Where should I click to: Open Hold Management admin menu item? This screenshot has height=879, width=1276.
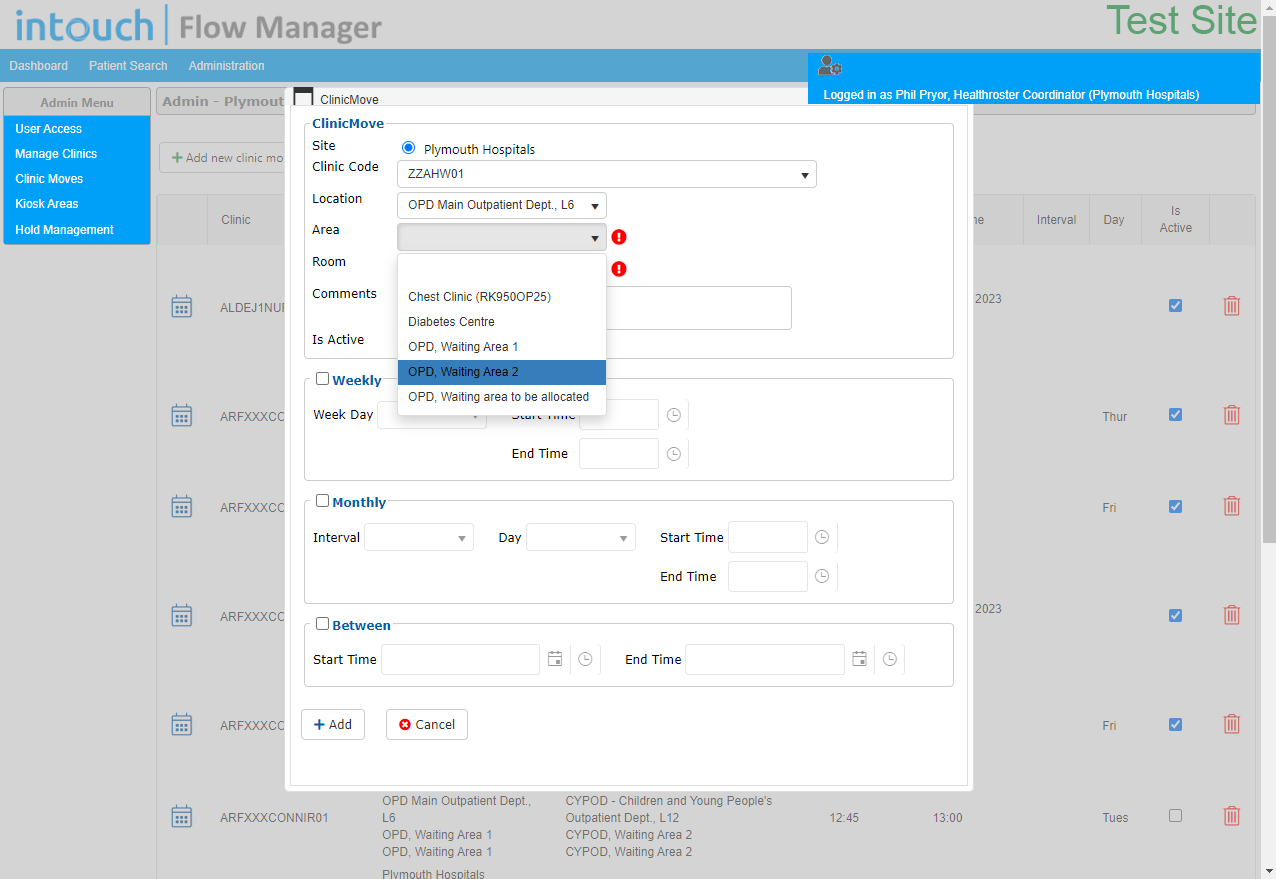[77, 230]
